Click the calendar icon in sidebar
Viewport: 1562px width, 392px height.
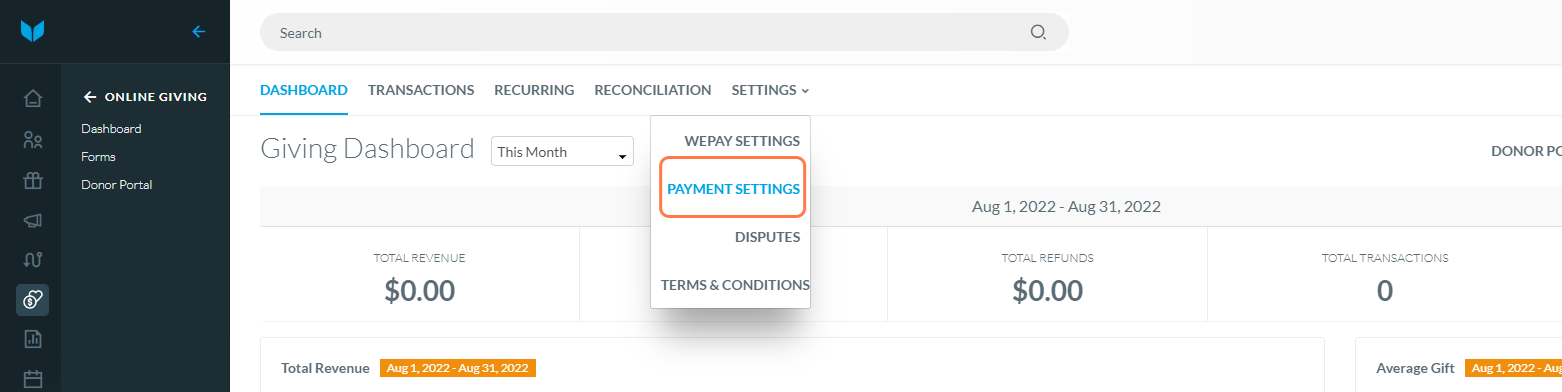click(33, 380)
